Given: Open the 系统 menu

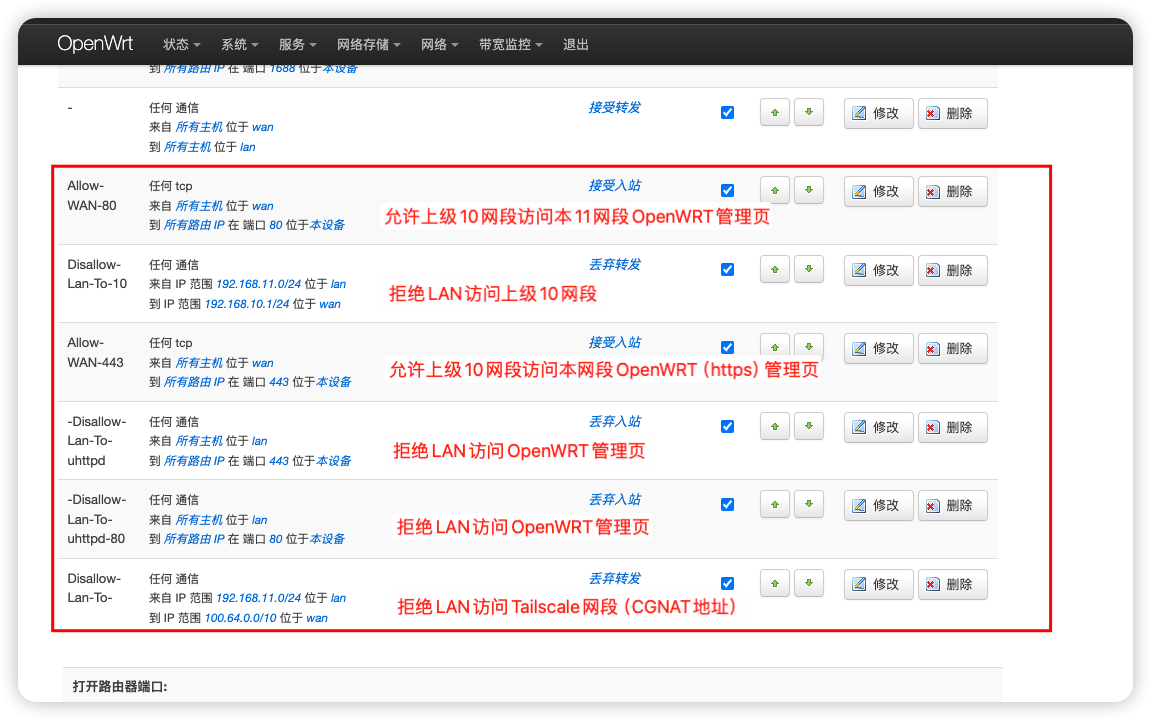Looking at the screenshot, I should click(239, 45).
